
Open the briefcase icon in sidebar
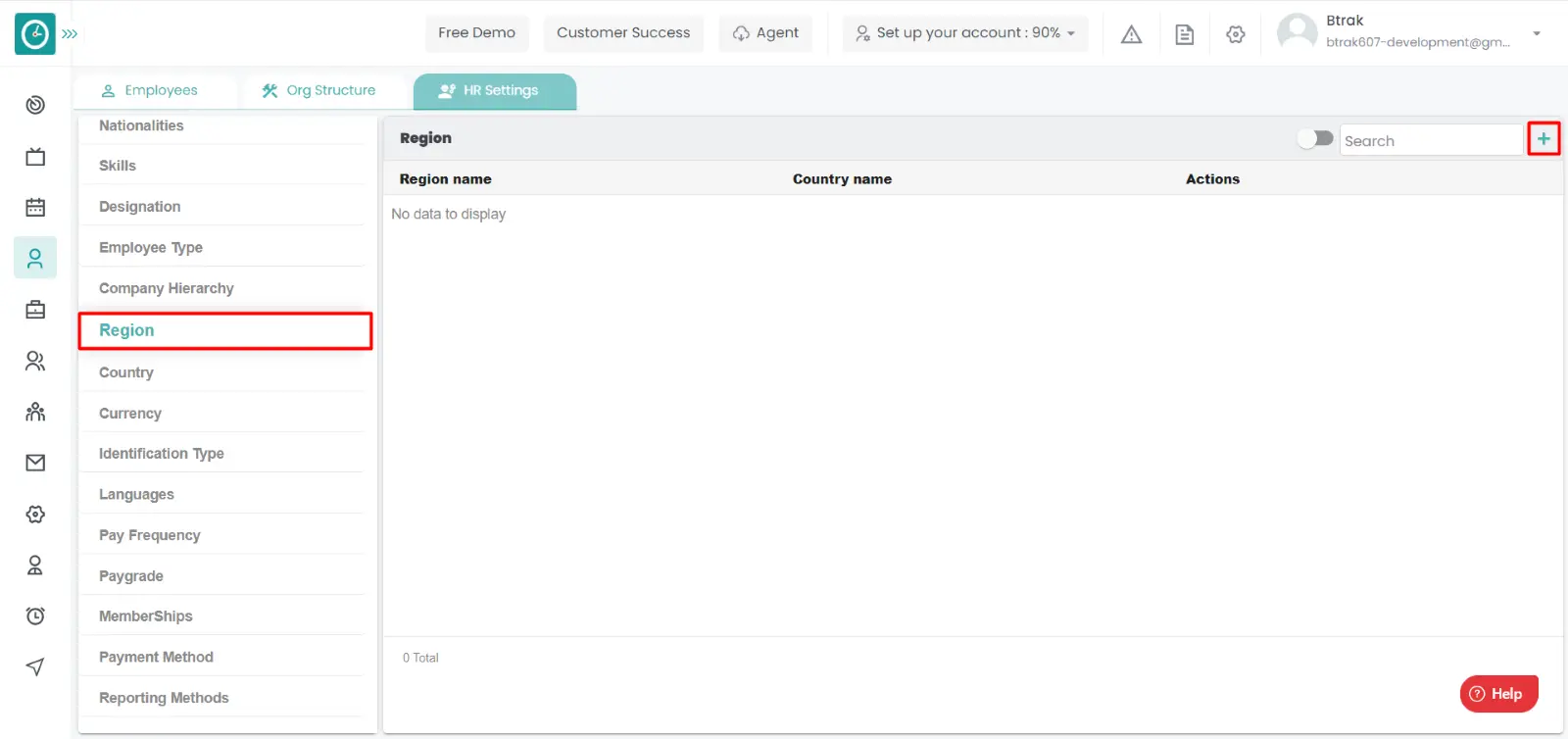click(x=35, y=310)
